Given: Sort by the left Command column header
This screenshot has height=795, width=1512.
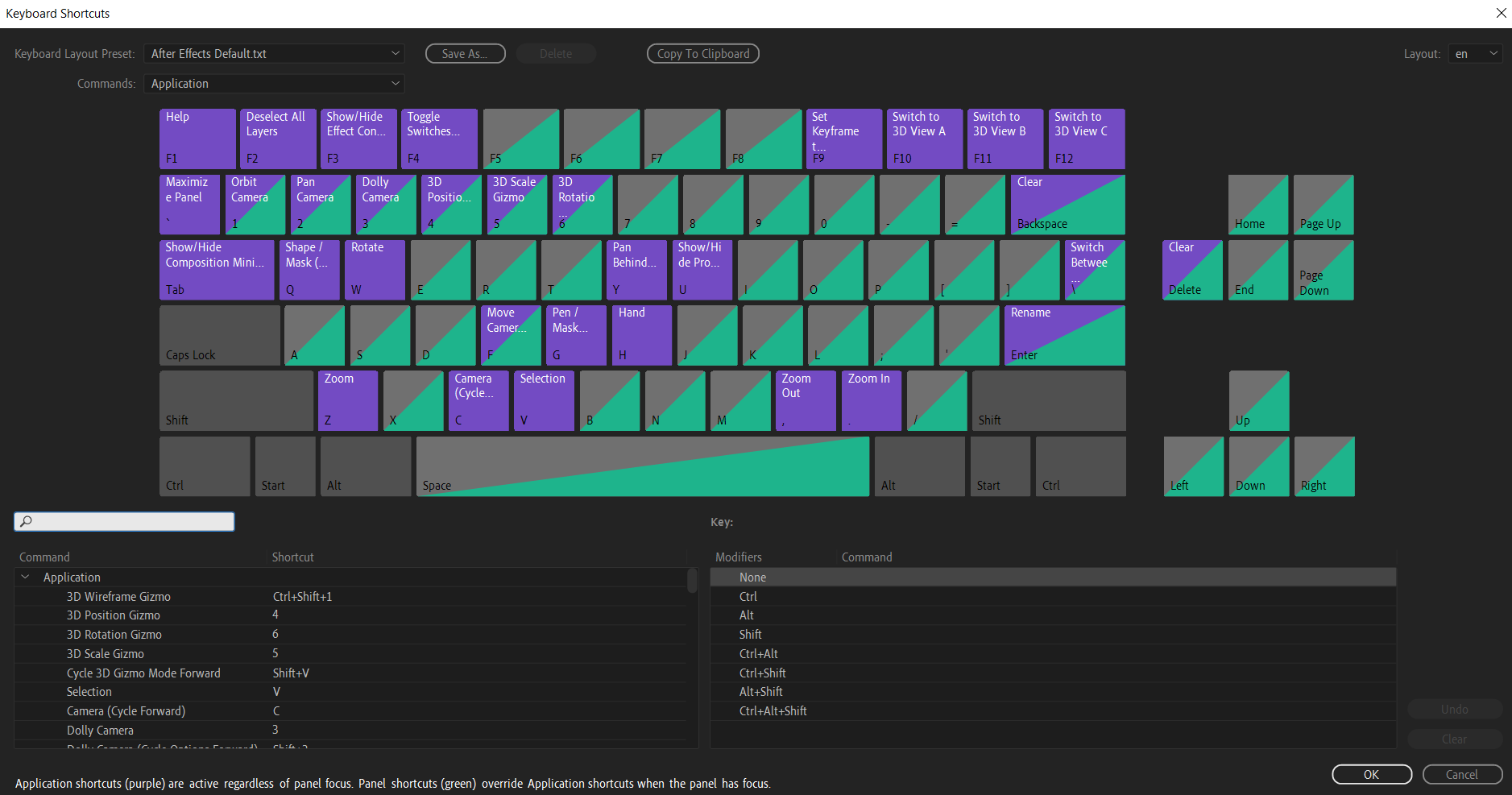Looking at the screenshot, I should 44,557.
